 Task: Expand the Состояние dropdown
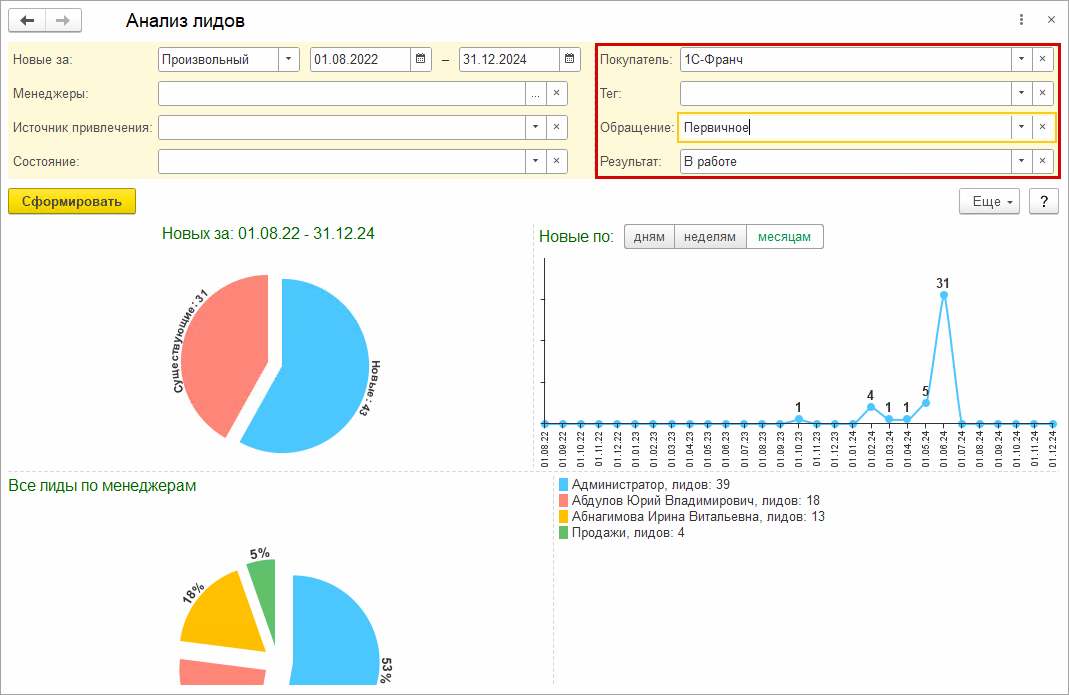(535, 162)
